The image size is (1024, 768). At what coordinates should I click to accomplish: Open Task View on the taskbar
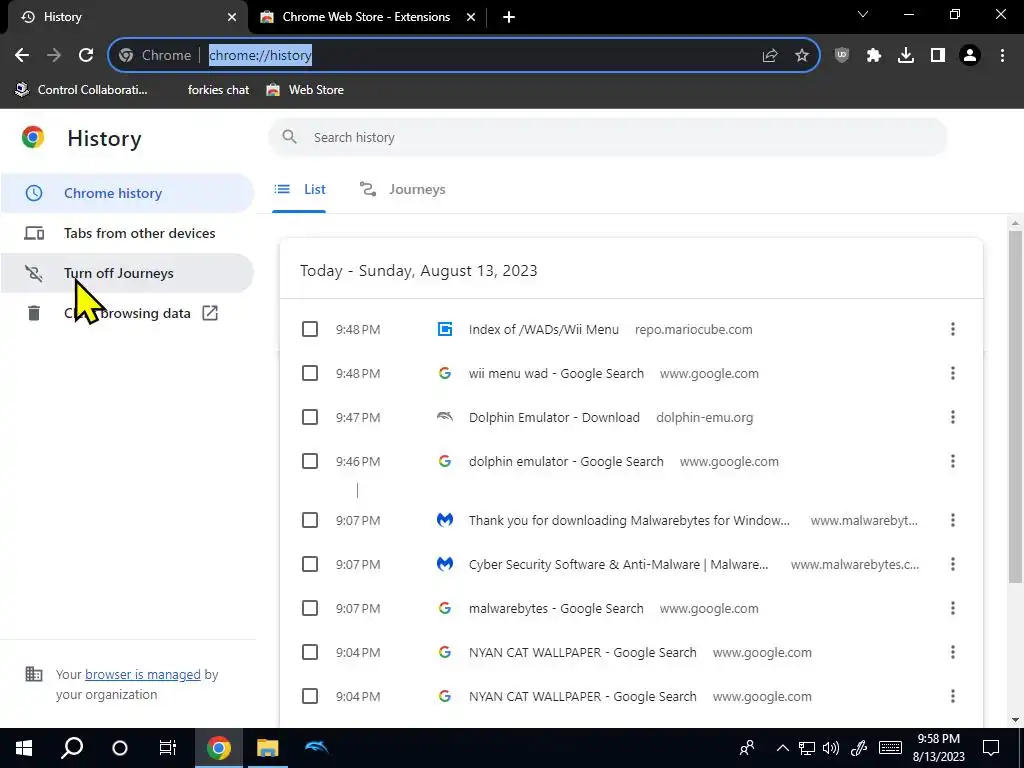click(168, 748)
